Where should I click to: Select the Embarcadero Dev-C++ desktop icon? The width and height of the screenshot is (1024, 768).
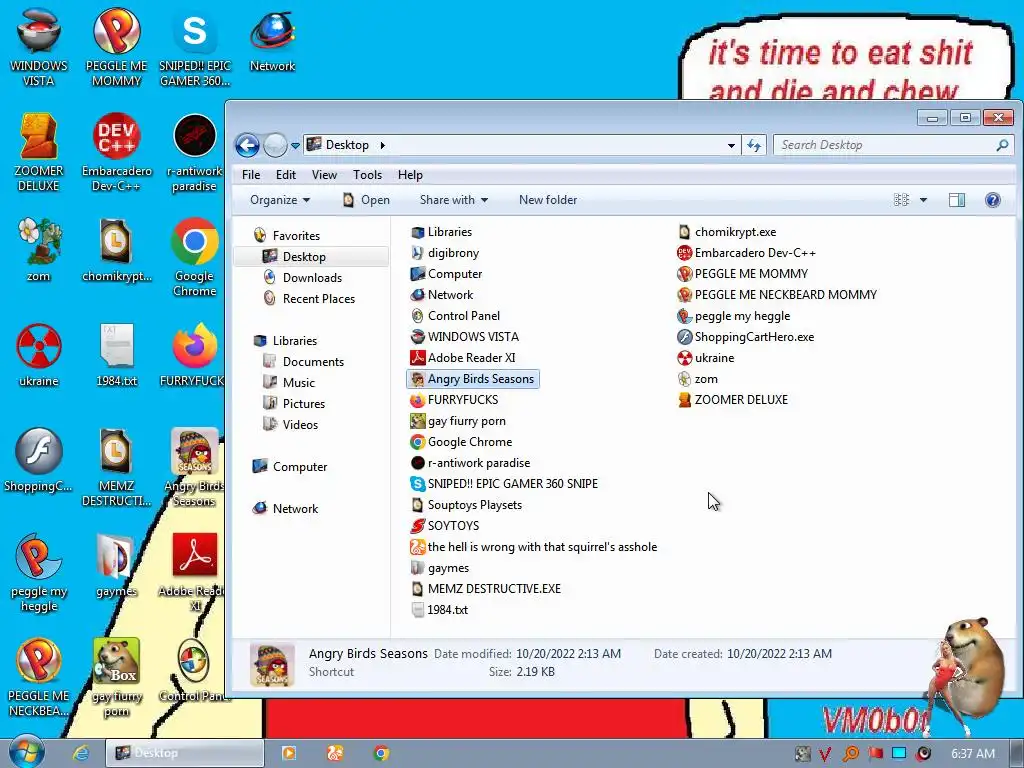click(x=116, y=152)
